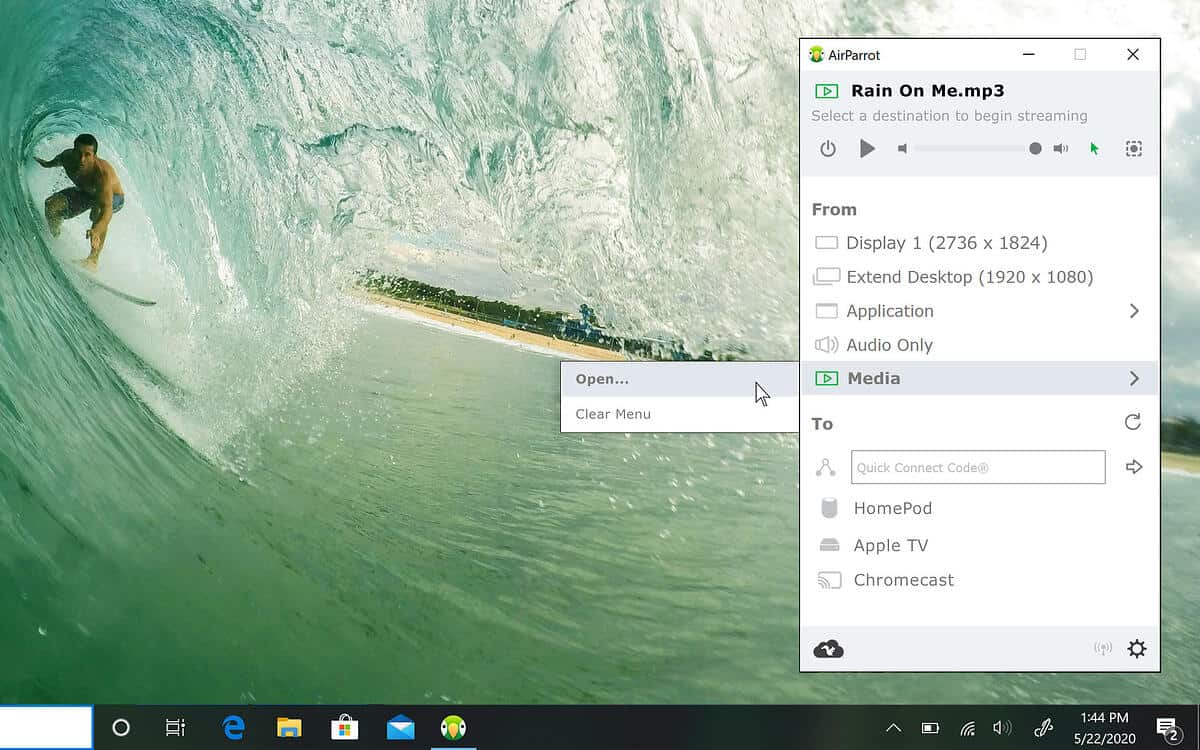The height and width of the screenshot is (750, 1200).
Task: Expand the Media submenu arrow
Action: point(1134,379)
